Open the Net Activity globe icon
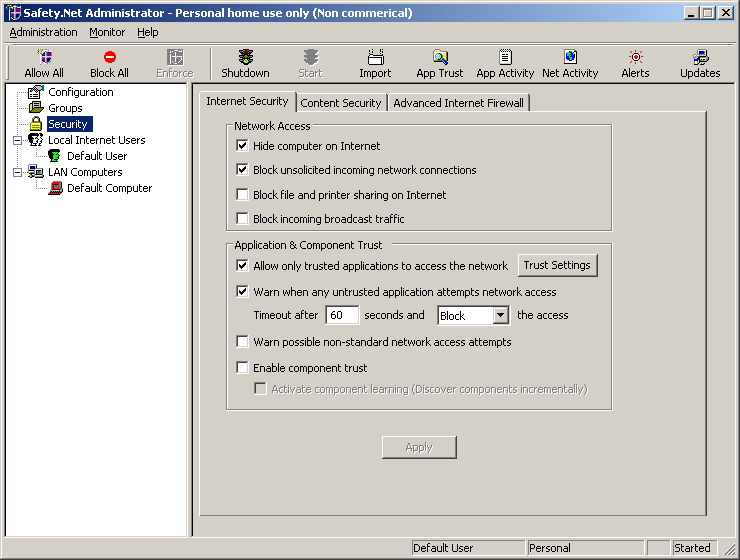740x560 pixels. coord(571,57)
